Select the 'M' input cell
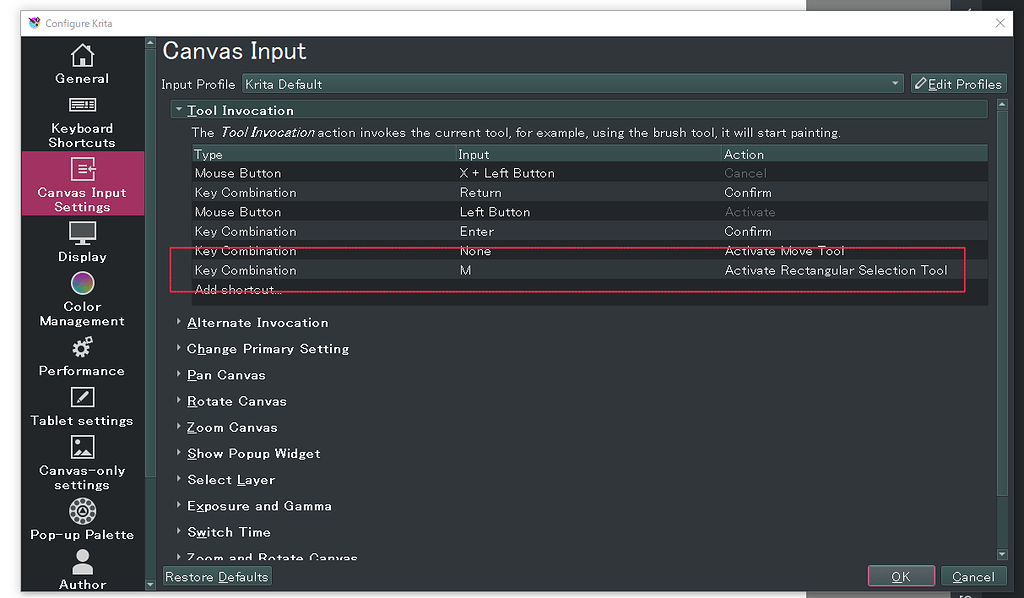 [x=466, y=270]
